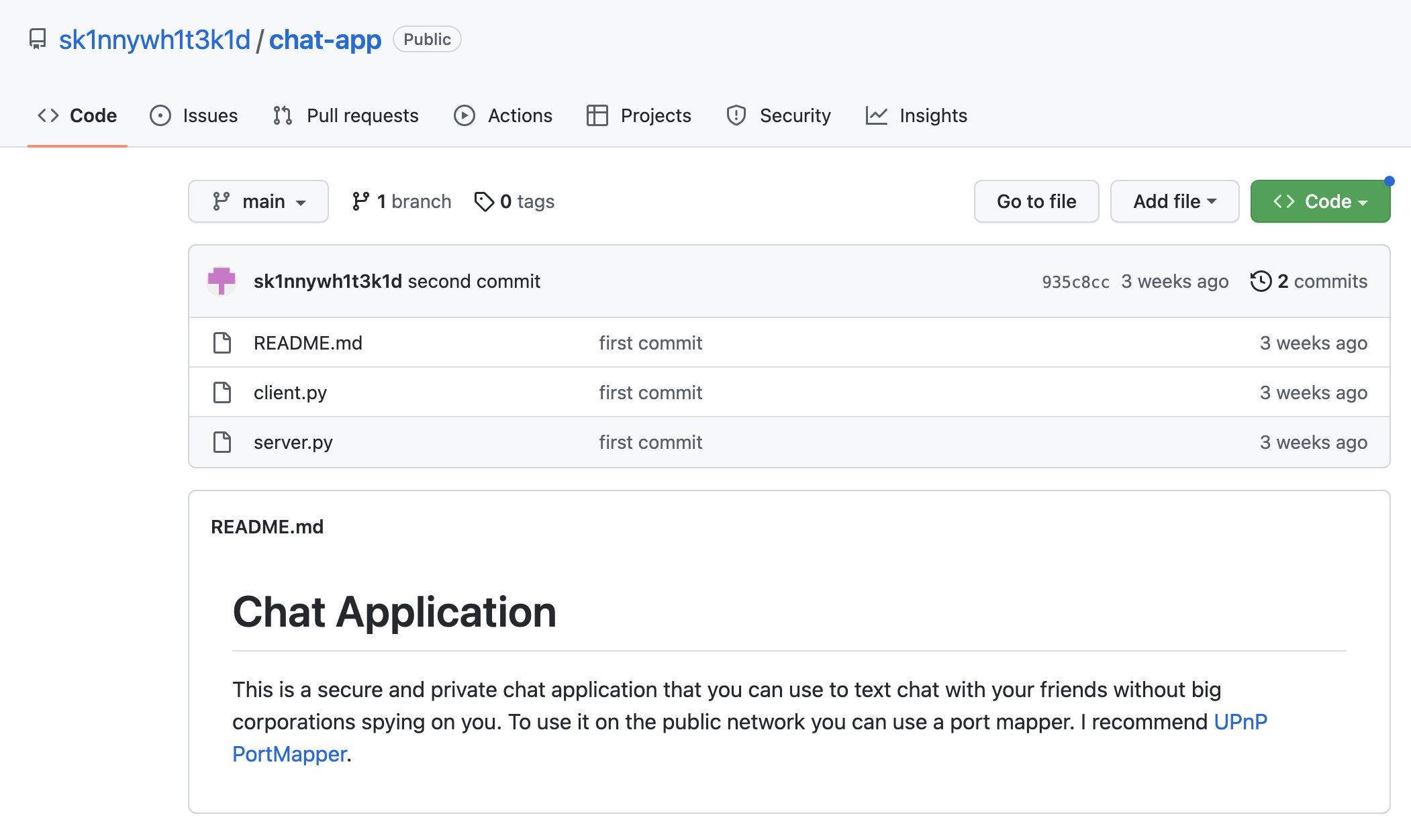Open the client.py file
The height and width of the screenshot is (840, 1411).
pos(290,392)
